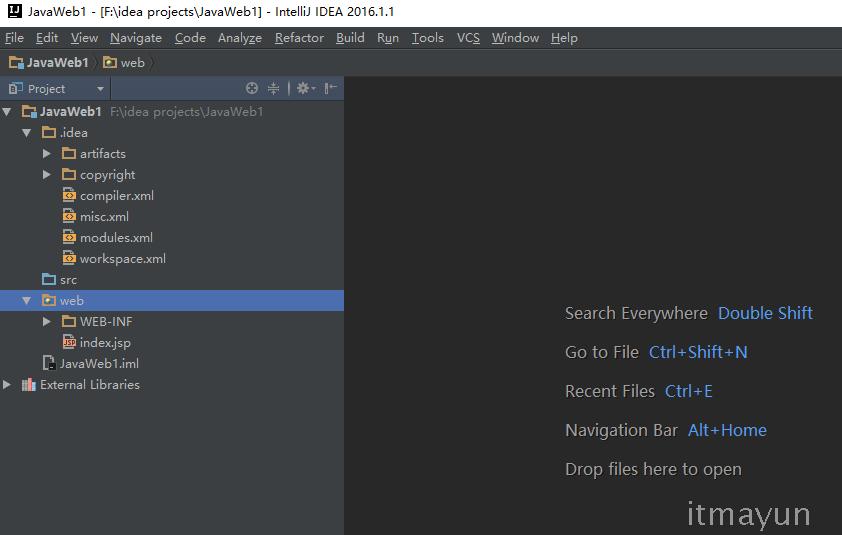Image resolution: width=842 pixels, height=535 pixels.
Task: Select the src folder label
Action: click(x=68, y=280)
